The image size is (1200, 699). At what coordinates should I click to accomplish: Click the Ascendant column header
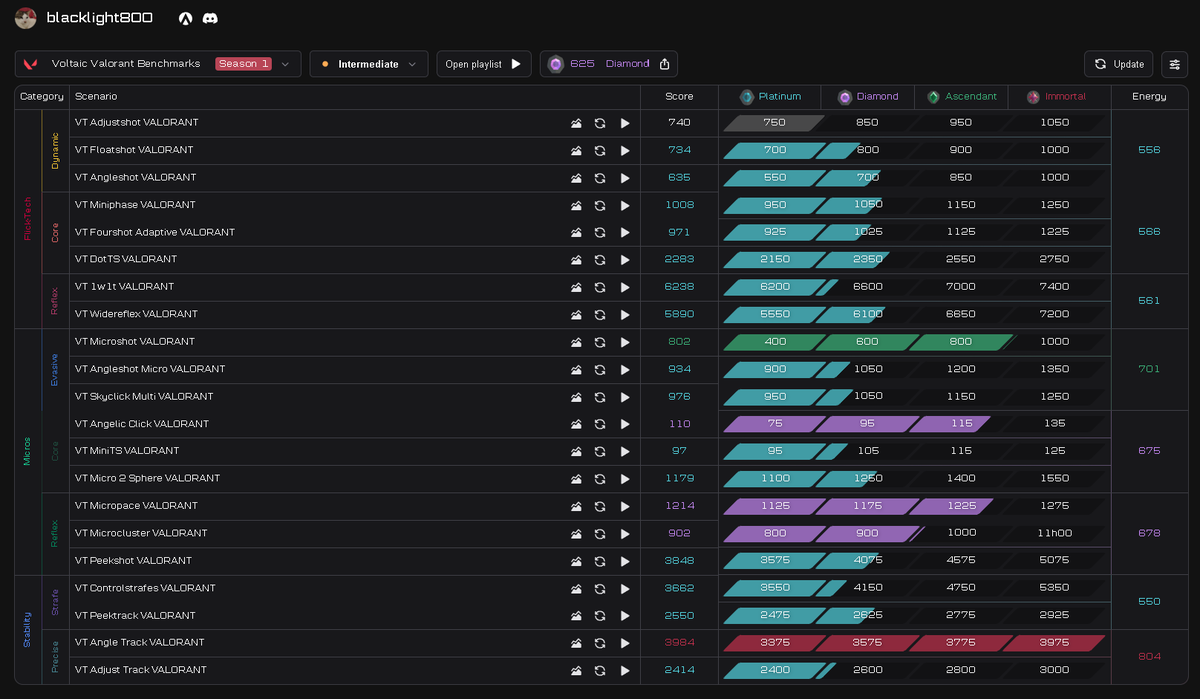coord(962,97)
